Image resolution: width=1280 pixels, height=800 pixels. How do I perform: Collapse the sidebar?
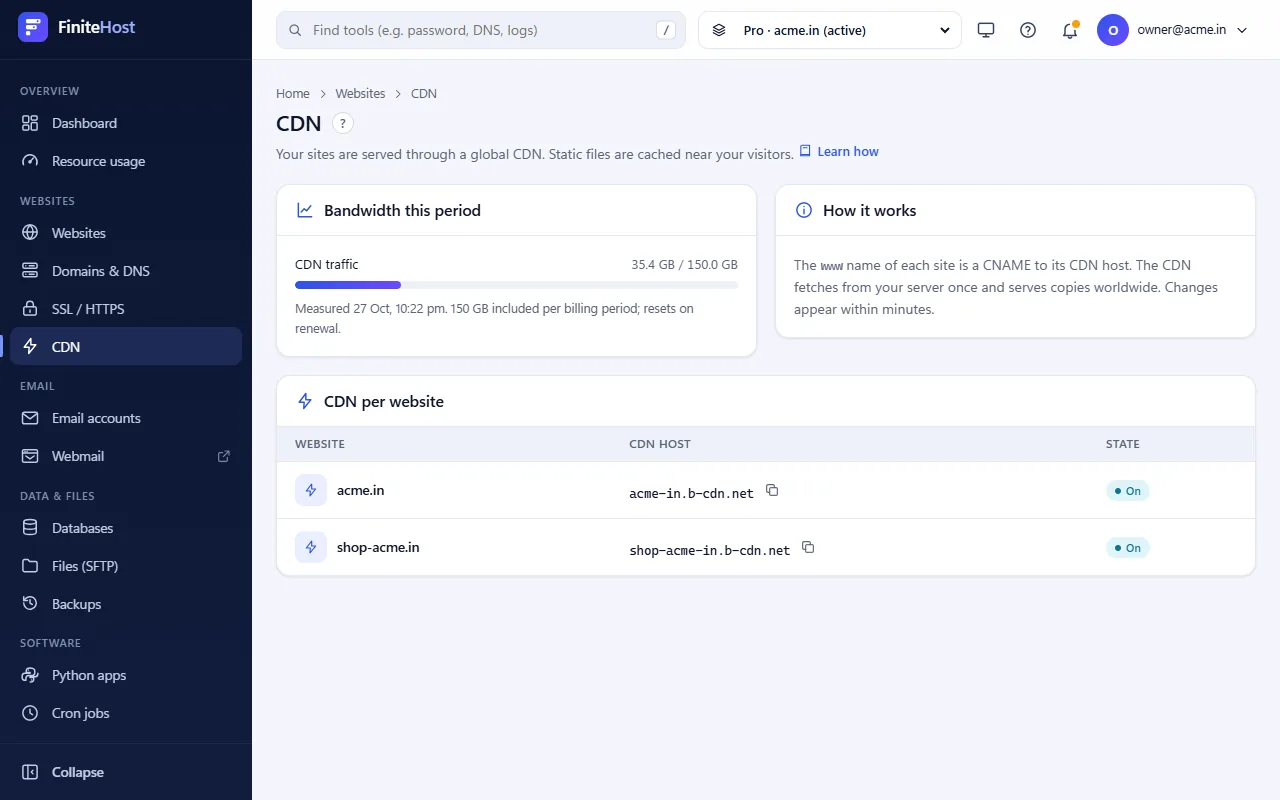pyautogui.click(x=126, y=772)
